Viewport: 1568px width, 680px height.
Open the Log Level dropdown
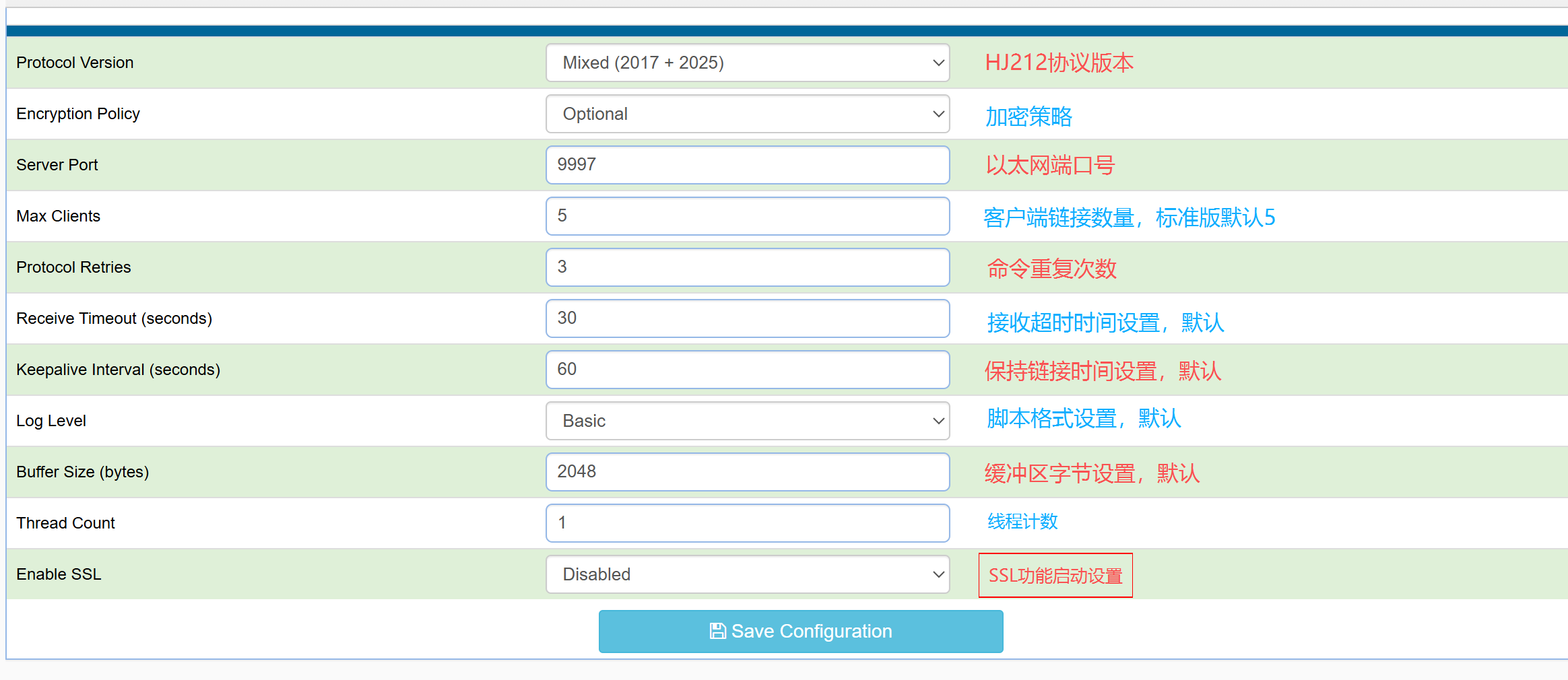point(748,421)
